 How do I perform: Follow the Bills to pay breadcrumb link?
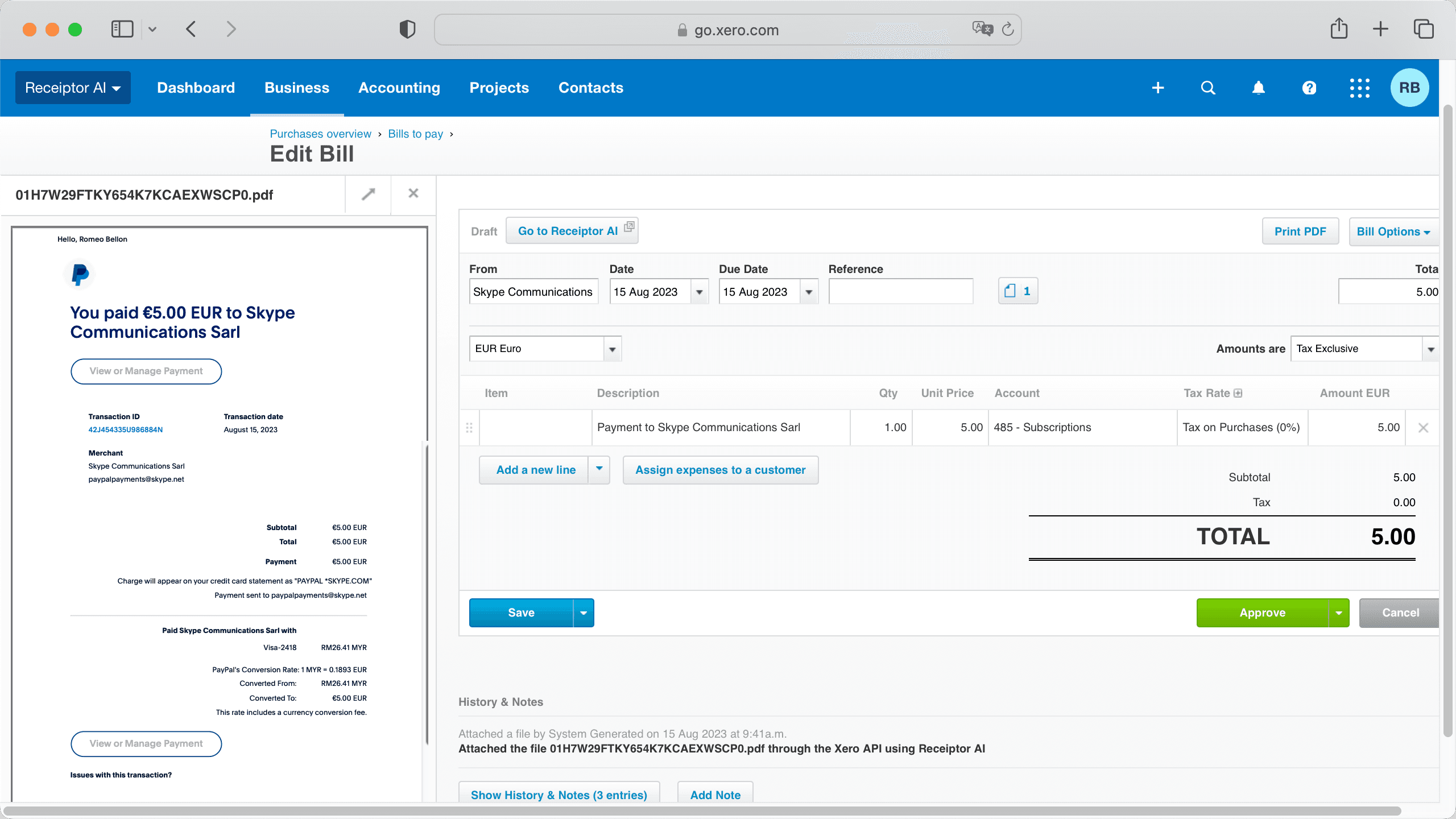click(x=415, y=134)
